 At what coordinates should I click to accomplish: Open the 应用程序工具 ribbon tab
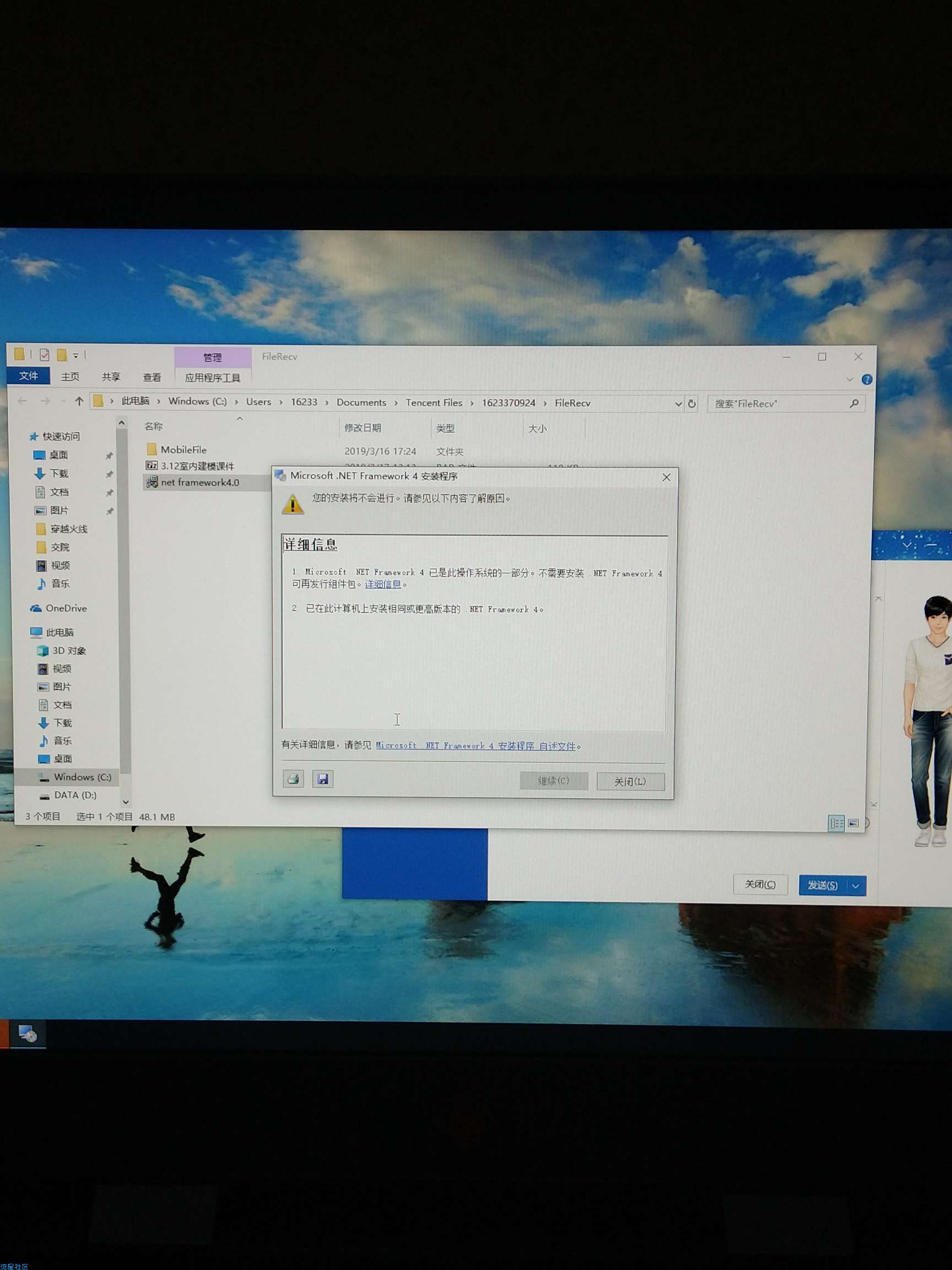tap(212, 377)
